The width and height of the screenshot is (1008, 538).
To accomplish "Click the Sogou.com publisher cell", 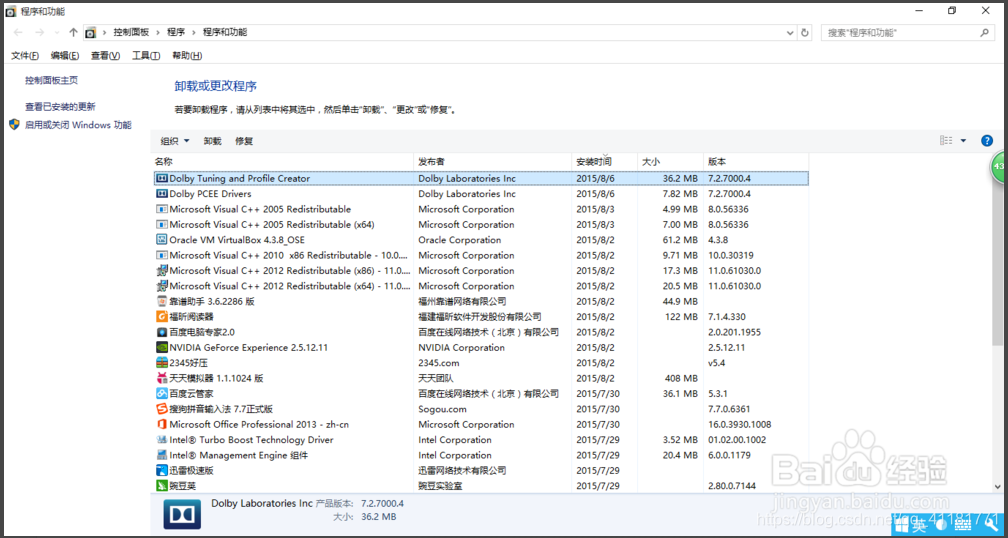I will 442,409.
